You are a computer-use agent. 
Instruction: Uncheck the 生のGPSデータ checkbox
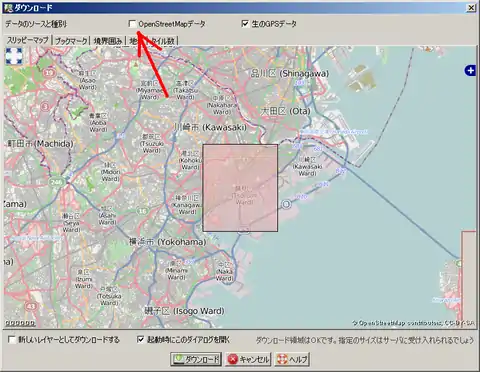(245, 24)
